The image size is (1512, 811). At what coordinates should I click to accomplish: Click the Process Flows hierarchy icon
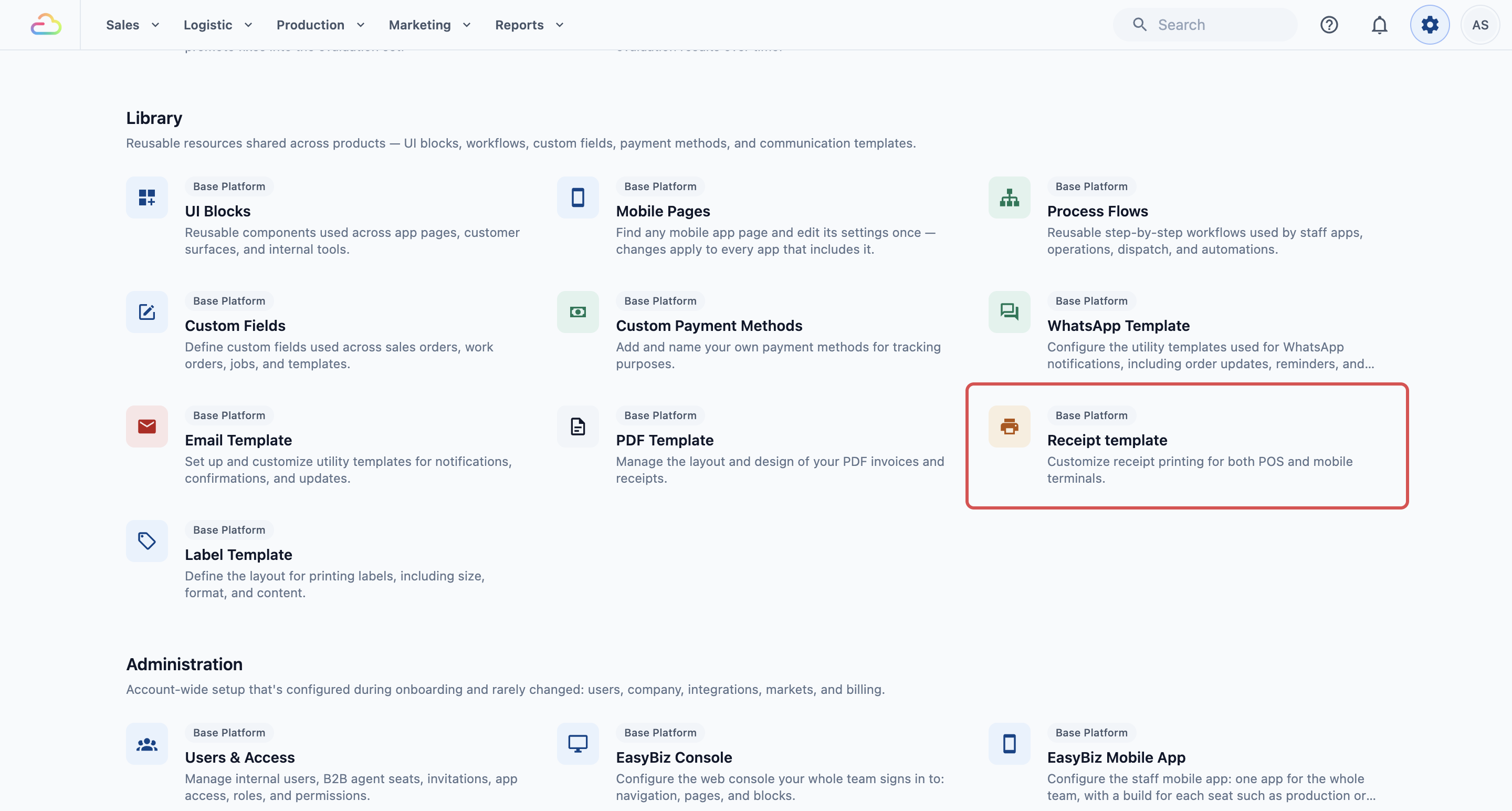tap(1009, 197)
